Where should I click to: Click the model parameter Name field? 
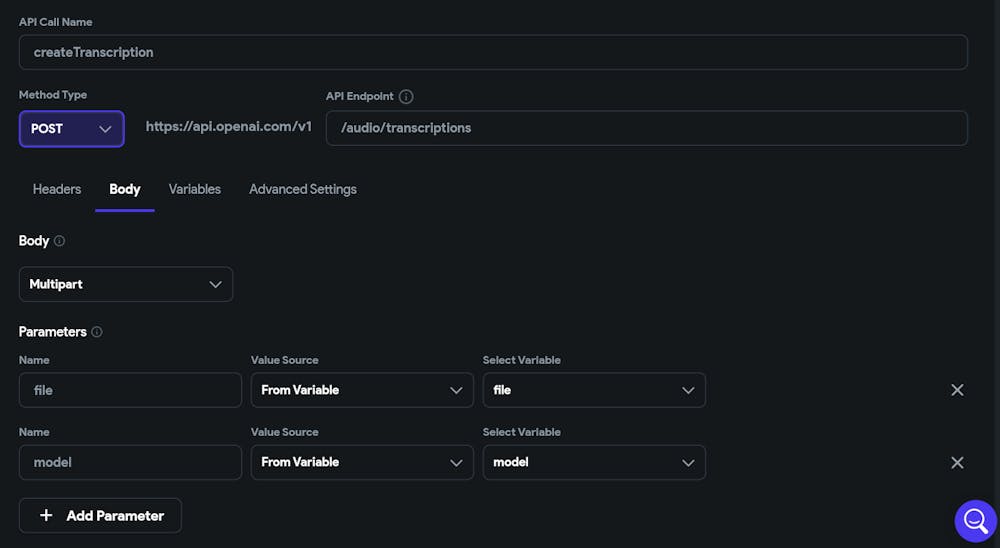coord(130,462)
